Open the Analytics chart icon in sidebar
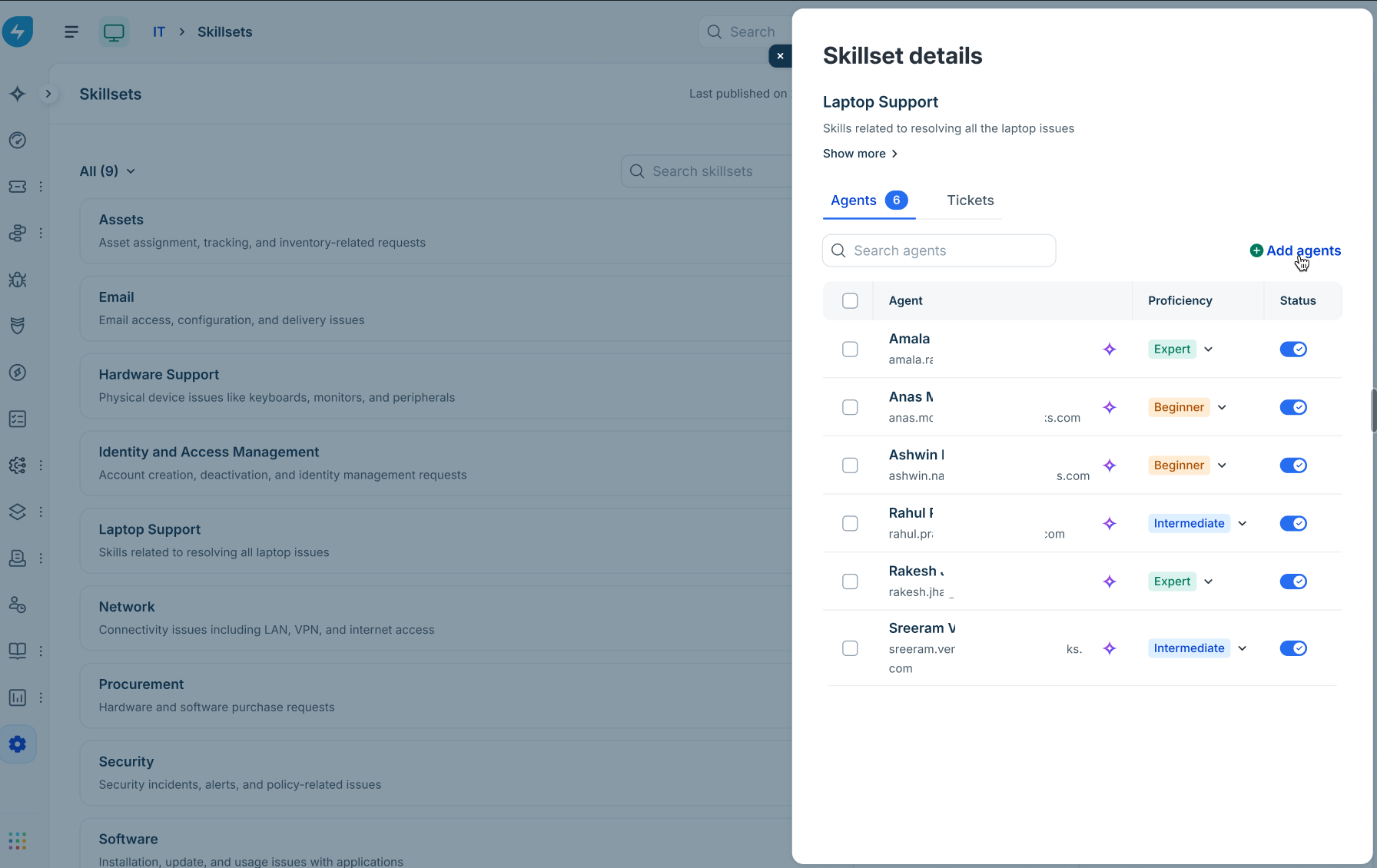The width and height of the screenshot is (1377, 868). [18, 697]
